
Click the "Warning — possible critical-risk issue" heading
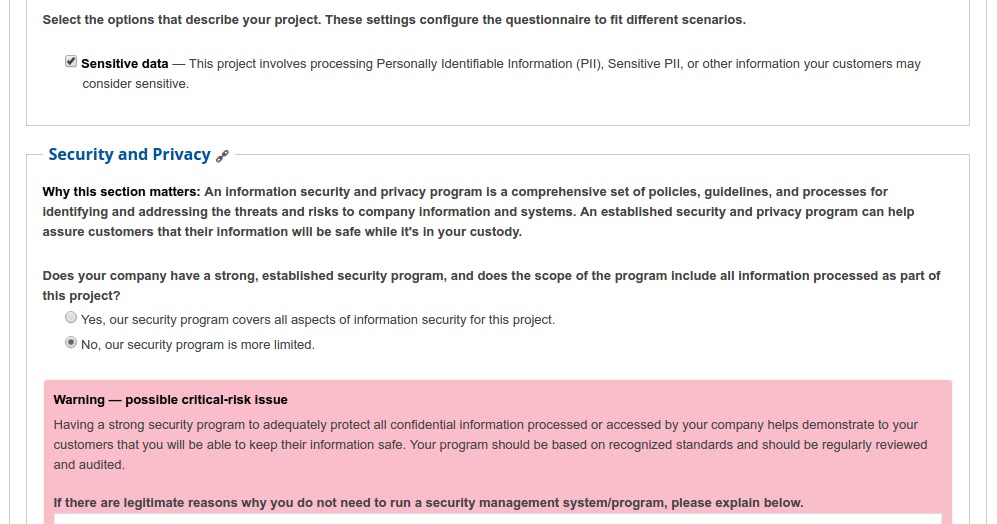pyautogui.click(x=170, y=400)
